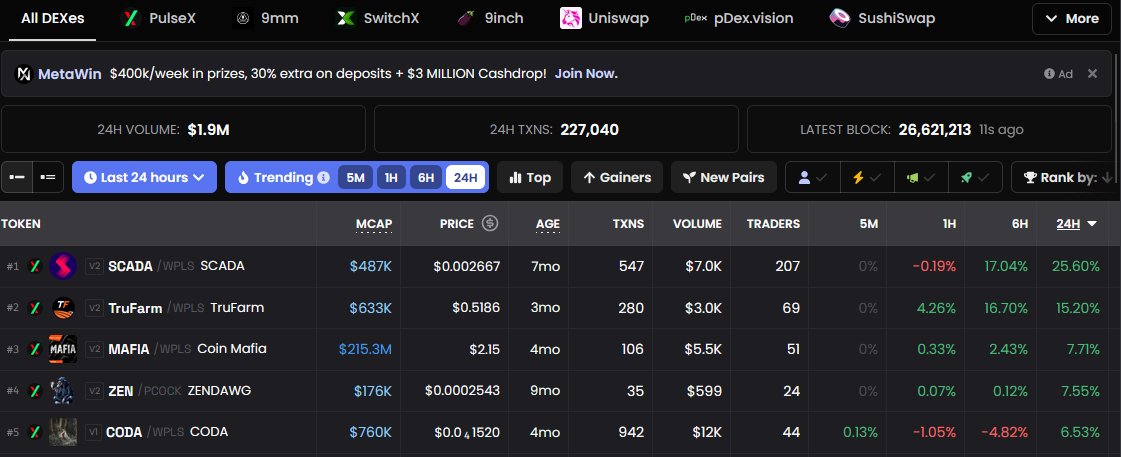The width and height of the screenshot is (1121, 457).
Task: Click the TruFarm token logo
Action: (x=63, y=308)
